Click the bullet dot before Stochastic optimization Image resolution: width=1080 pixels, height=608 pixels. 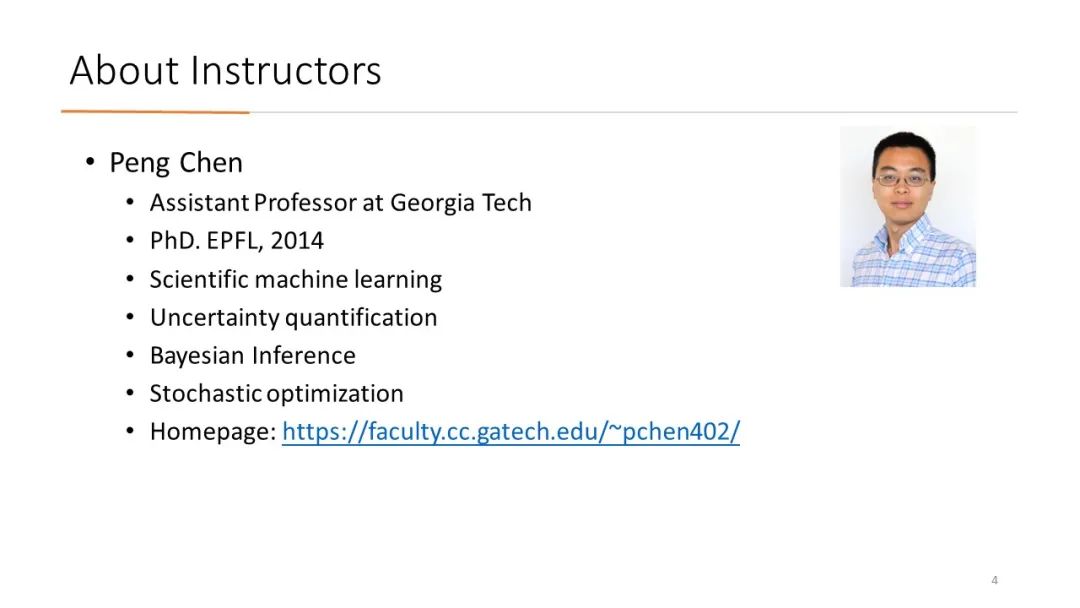[131, 392]
